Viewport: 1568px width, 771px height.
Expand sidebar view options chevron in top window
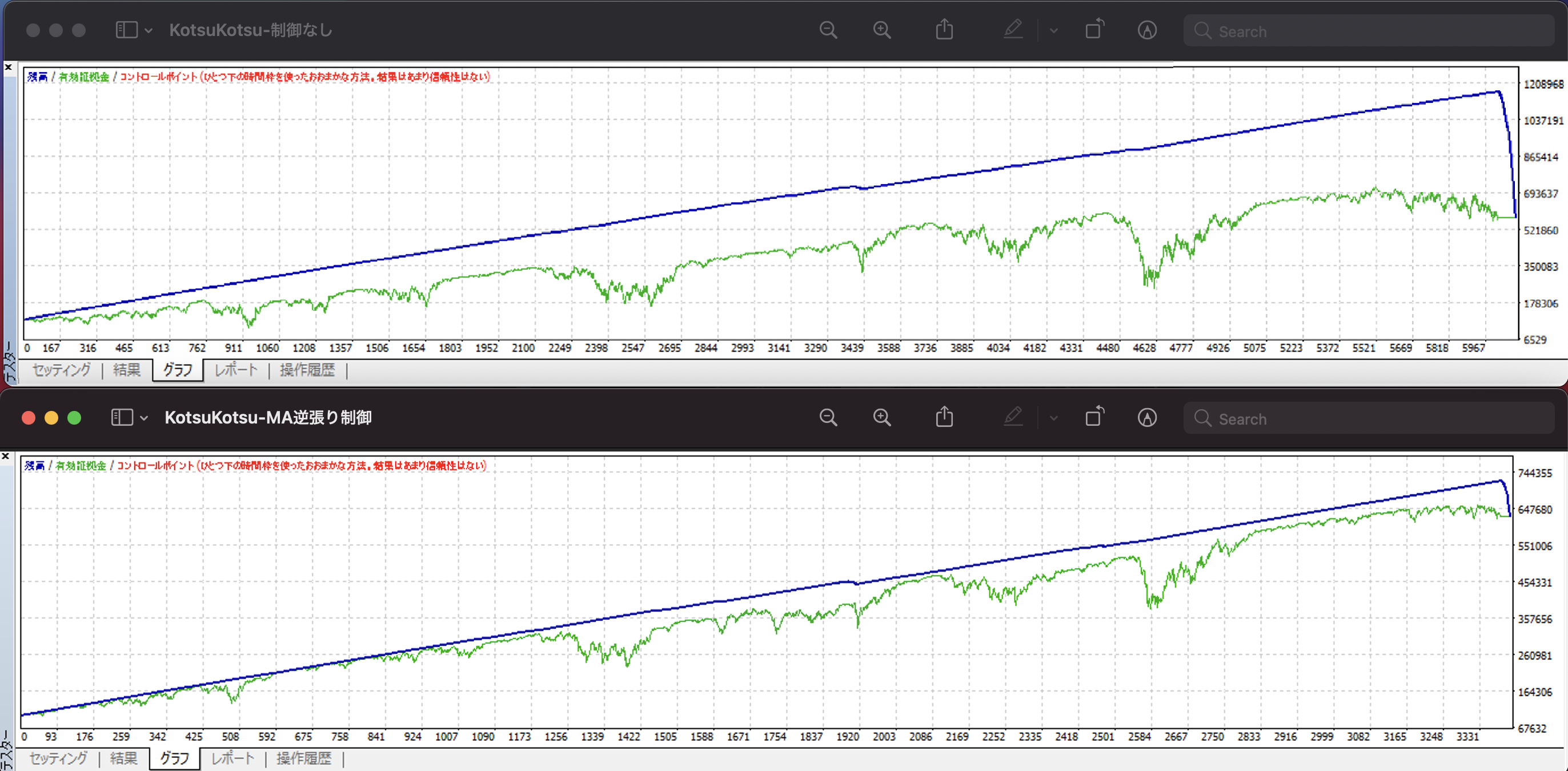coord(149,30)
